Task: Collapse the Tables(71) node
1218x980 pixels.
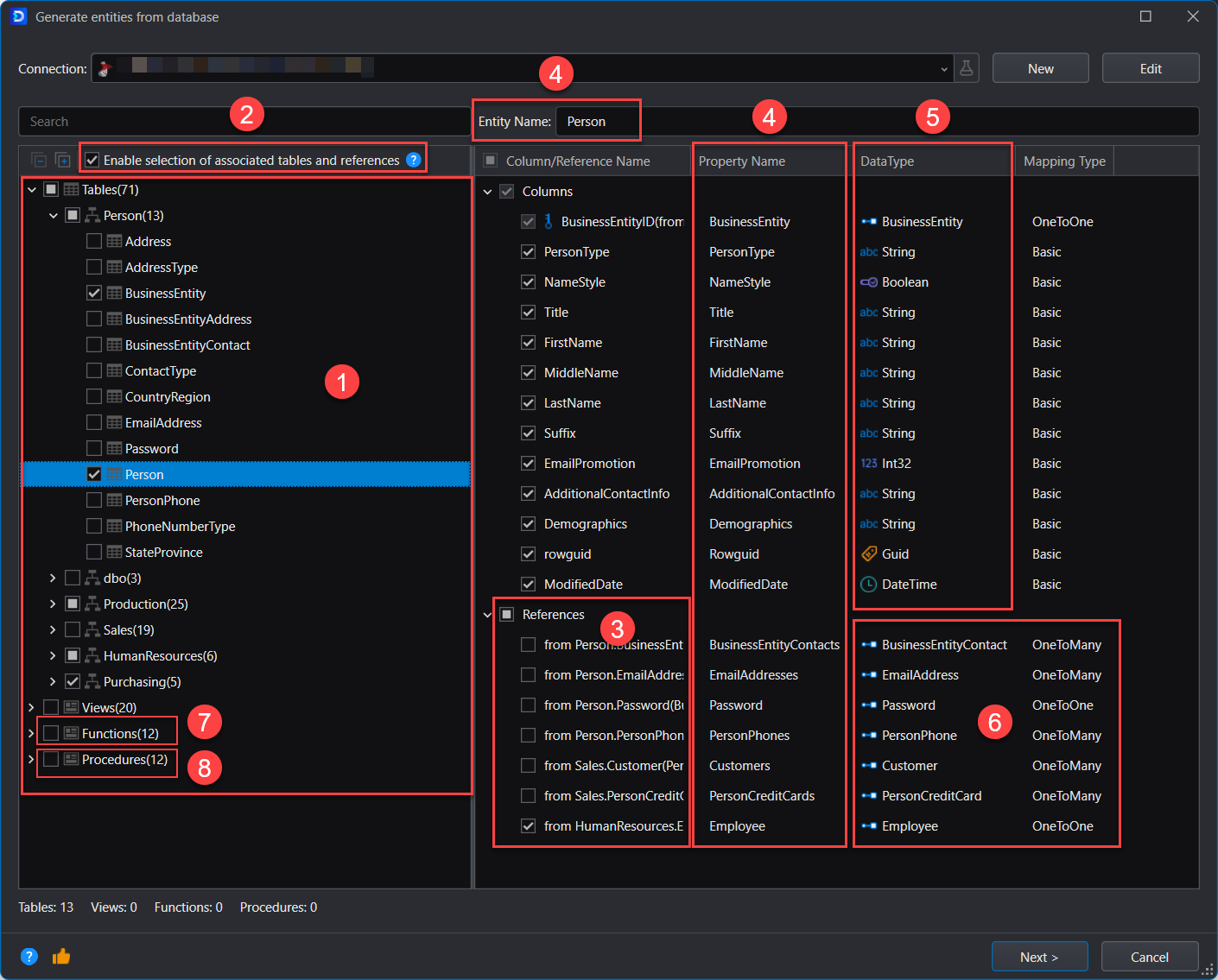Action: click(x=32, y=189)
